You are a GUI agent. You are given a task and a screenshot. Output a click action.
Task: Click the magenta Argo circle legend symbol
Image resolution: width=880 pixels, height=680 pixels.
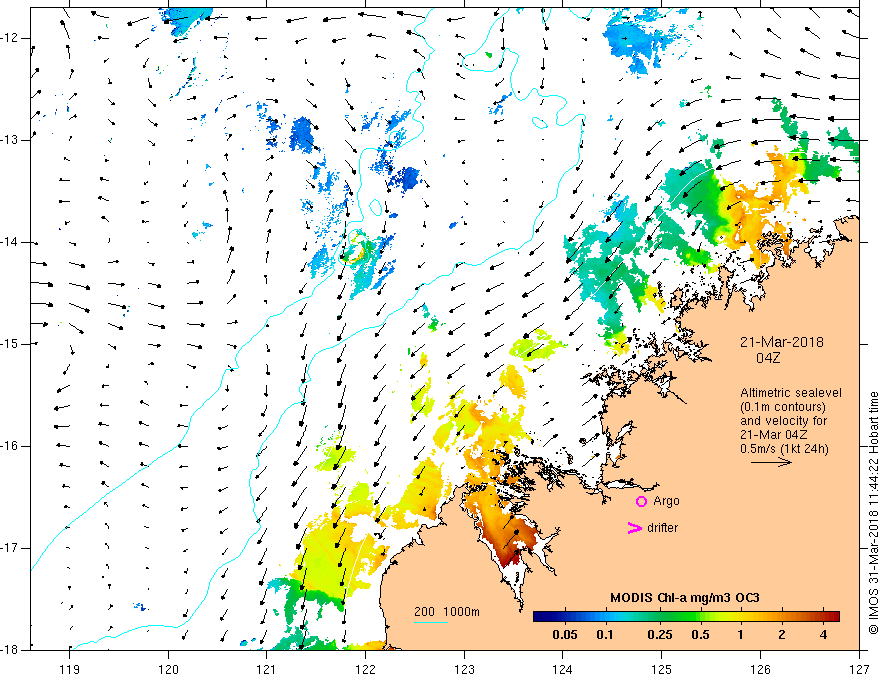tap(641, 501)
